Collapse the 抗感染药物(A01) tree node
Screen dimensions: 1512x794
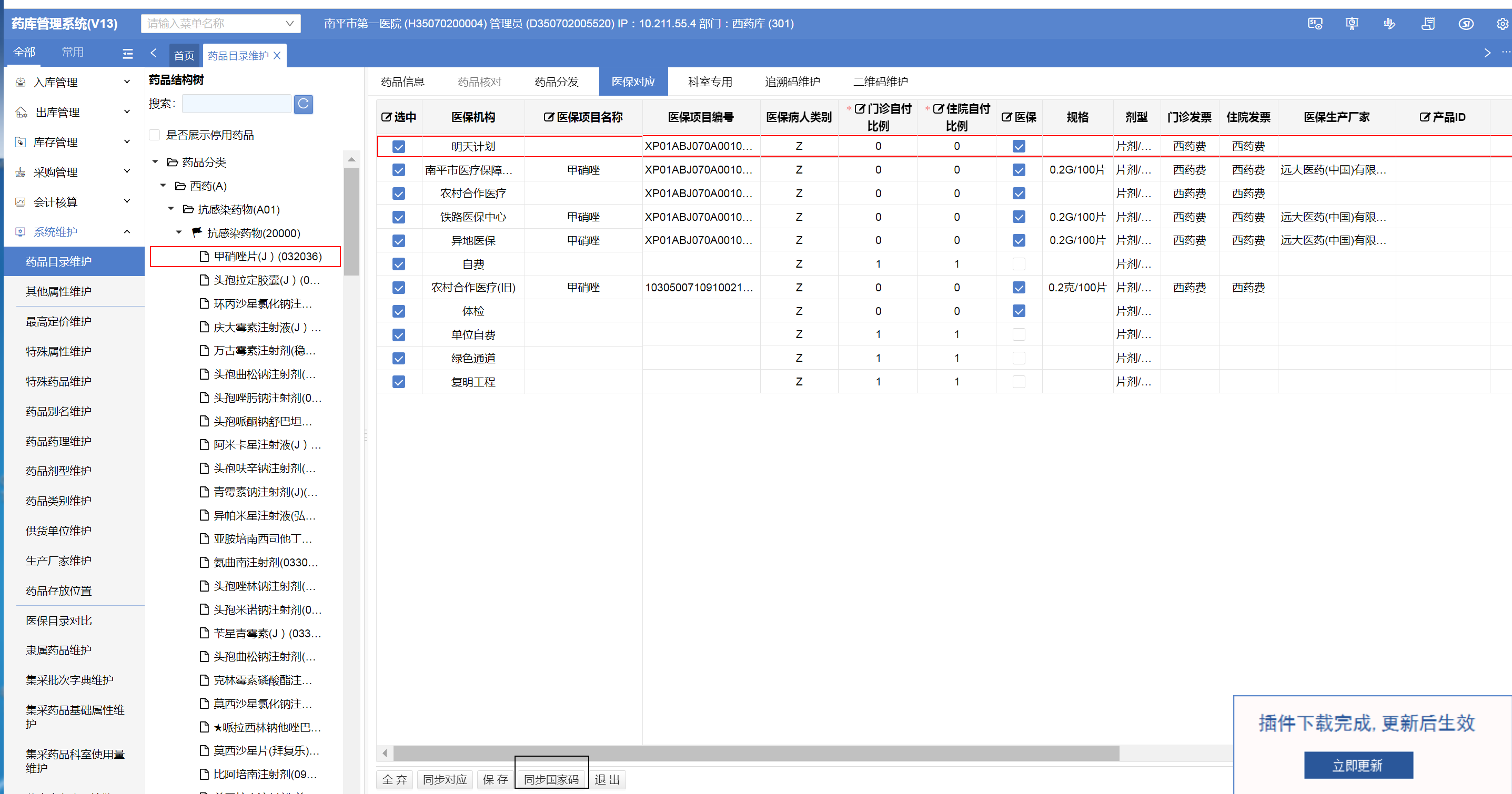pyautogui.click(x=172, y=209)
